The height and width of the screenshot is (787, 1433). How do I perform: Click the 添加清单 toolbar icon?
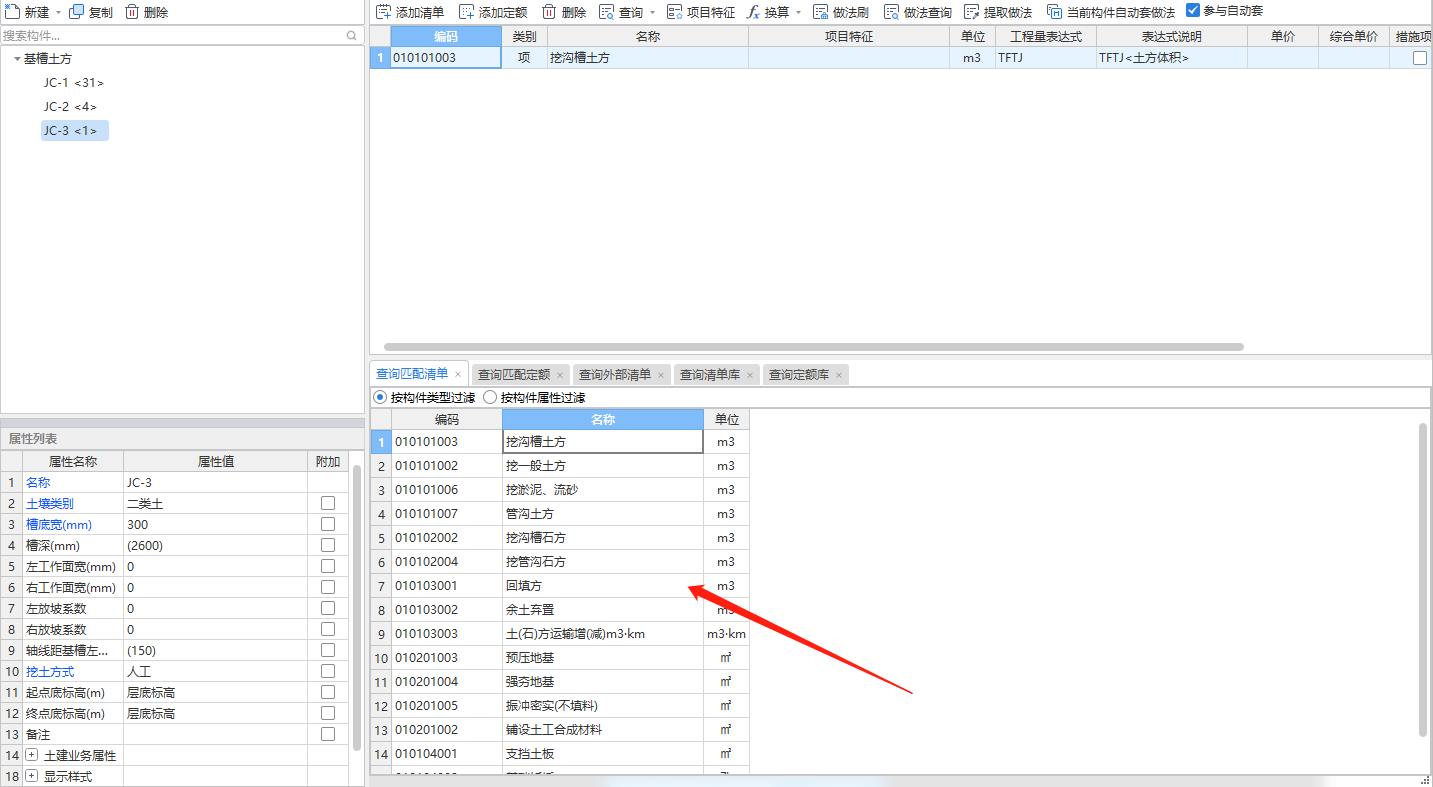(384, 12)
